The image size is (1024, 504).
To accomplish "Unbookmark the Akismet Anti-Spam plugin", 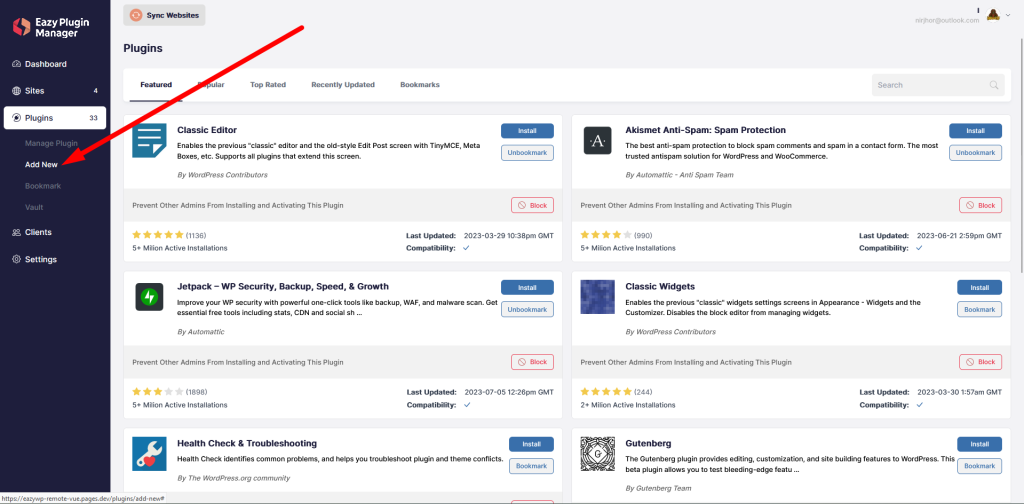I will click(975, 153).
